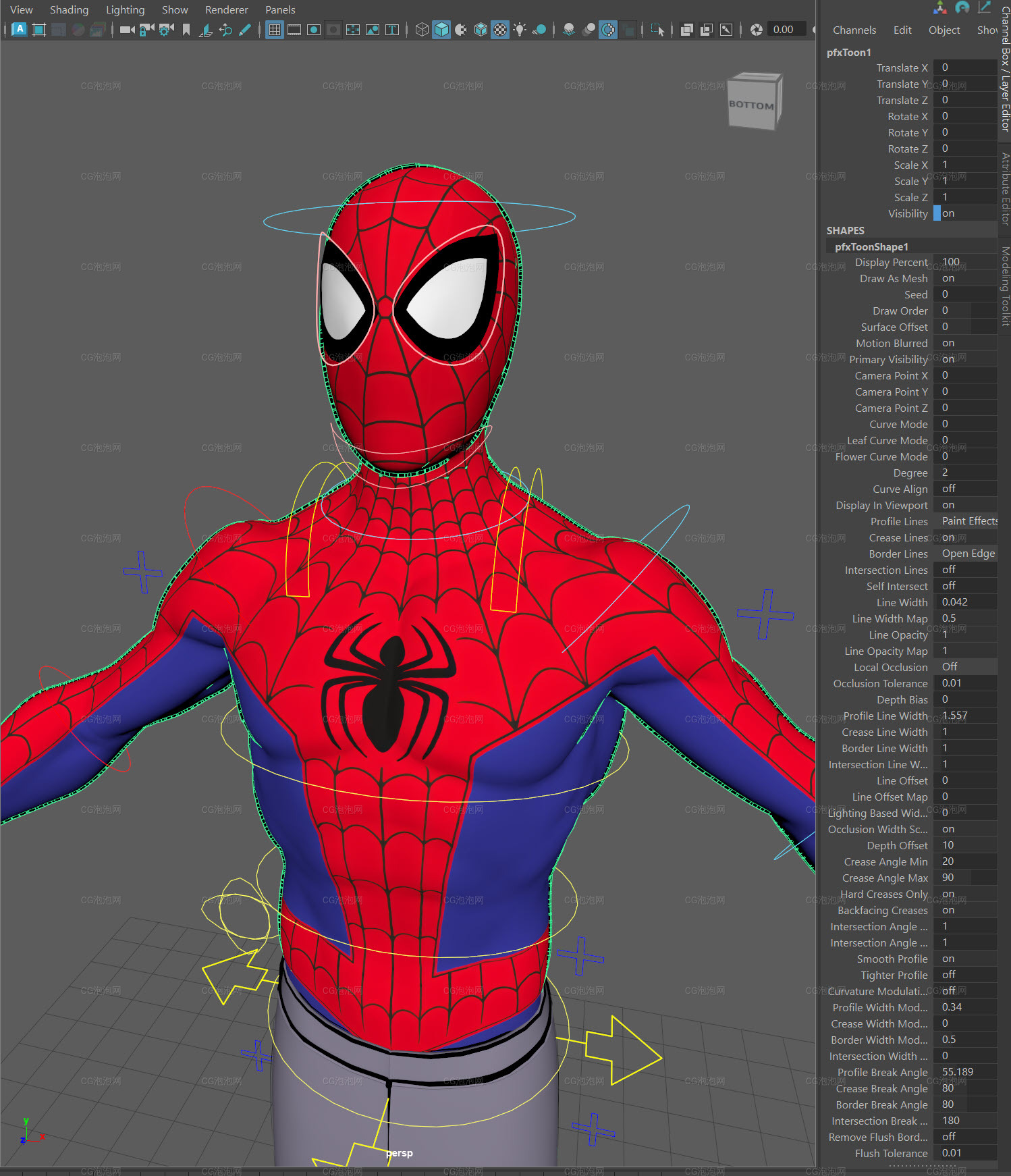Toggle Motion Blurred value
Viewport: 1011px width, 1176px height.
click(x=965, y=343)
